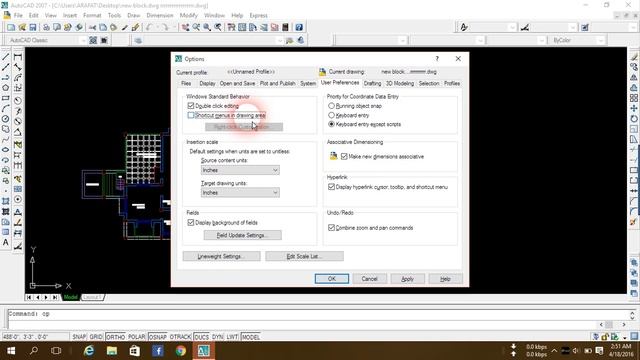Click the Cut (scissors) toolbar icon
Screen dimensions: 640x360
[x=92, y=27]
